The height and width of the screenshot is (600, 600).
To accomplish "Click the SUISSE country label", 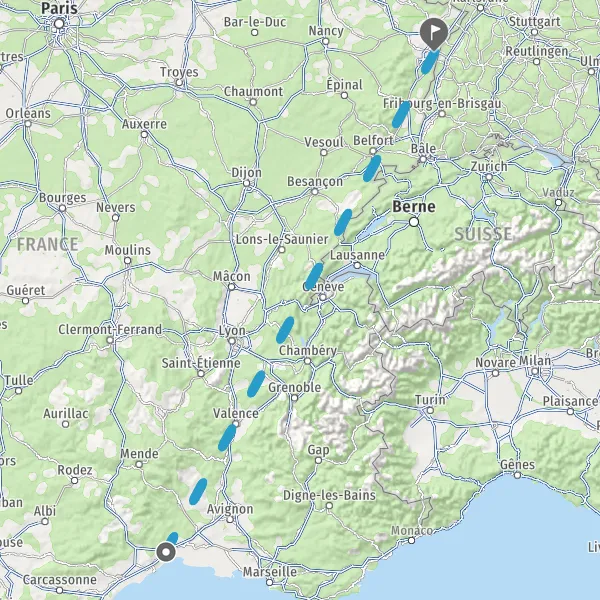I will click(483, 234).
